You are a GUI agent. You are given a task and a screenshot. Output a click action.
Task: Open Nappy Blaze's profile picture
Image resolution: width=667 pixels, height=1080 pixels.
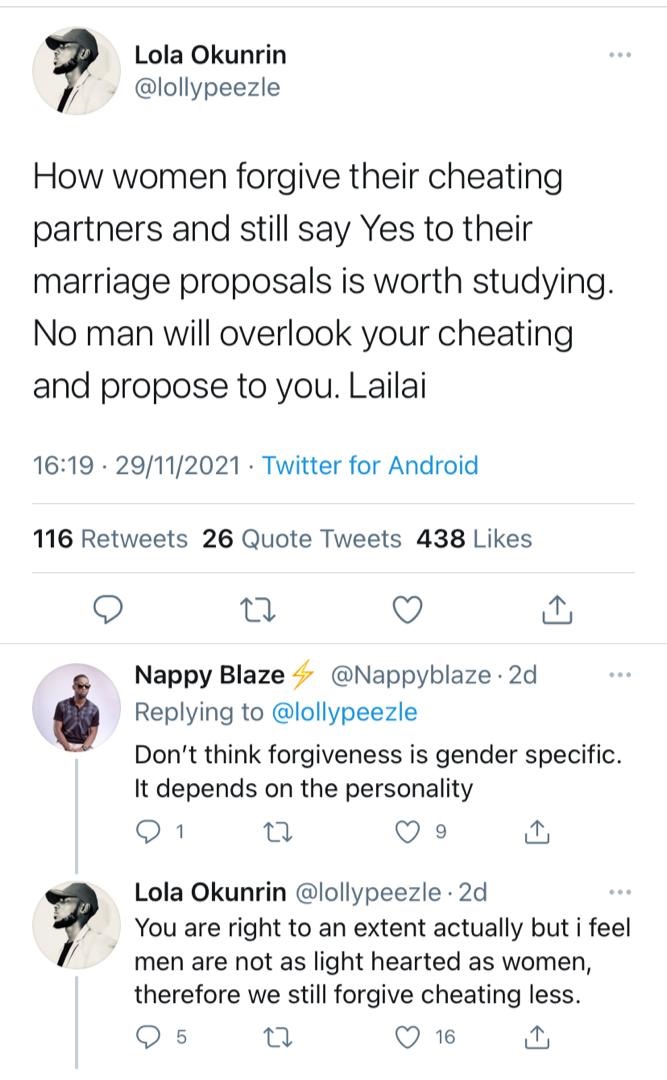tap(76, 705)
